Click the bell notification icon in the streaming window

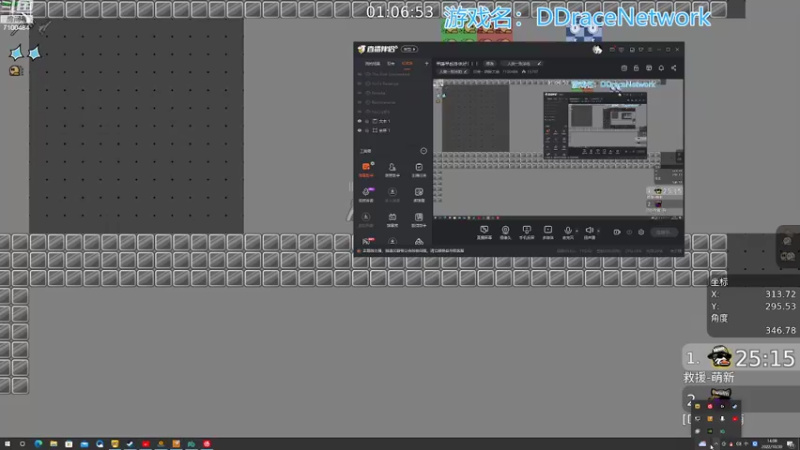[661, 68]
